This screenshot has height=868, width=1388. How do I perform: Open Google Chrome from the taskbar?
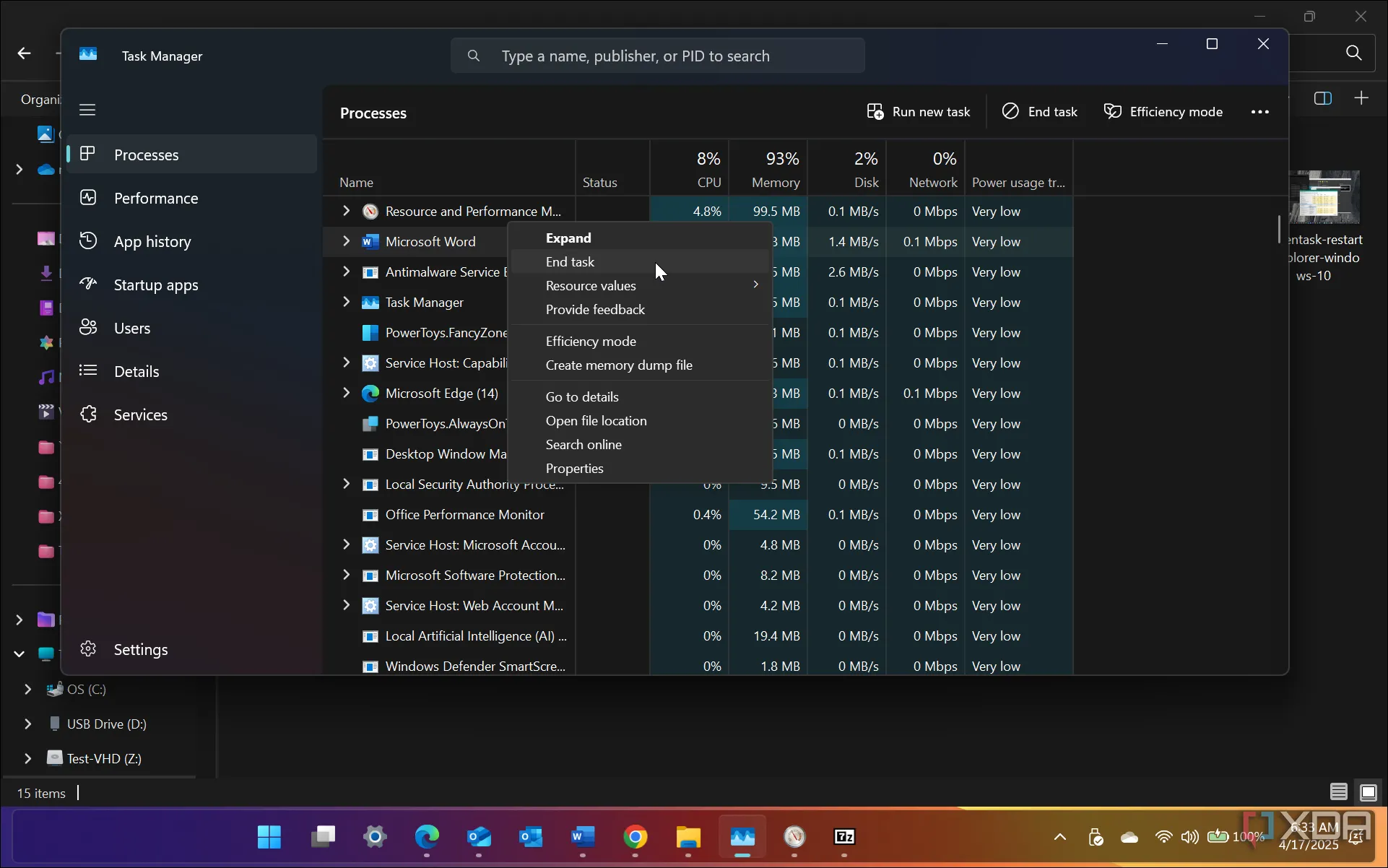click(636, 837)
